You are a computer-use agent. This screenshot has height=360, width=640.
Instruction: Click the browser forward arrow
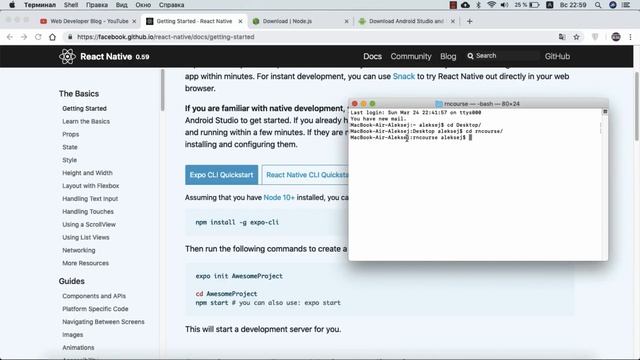[24, 37]
